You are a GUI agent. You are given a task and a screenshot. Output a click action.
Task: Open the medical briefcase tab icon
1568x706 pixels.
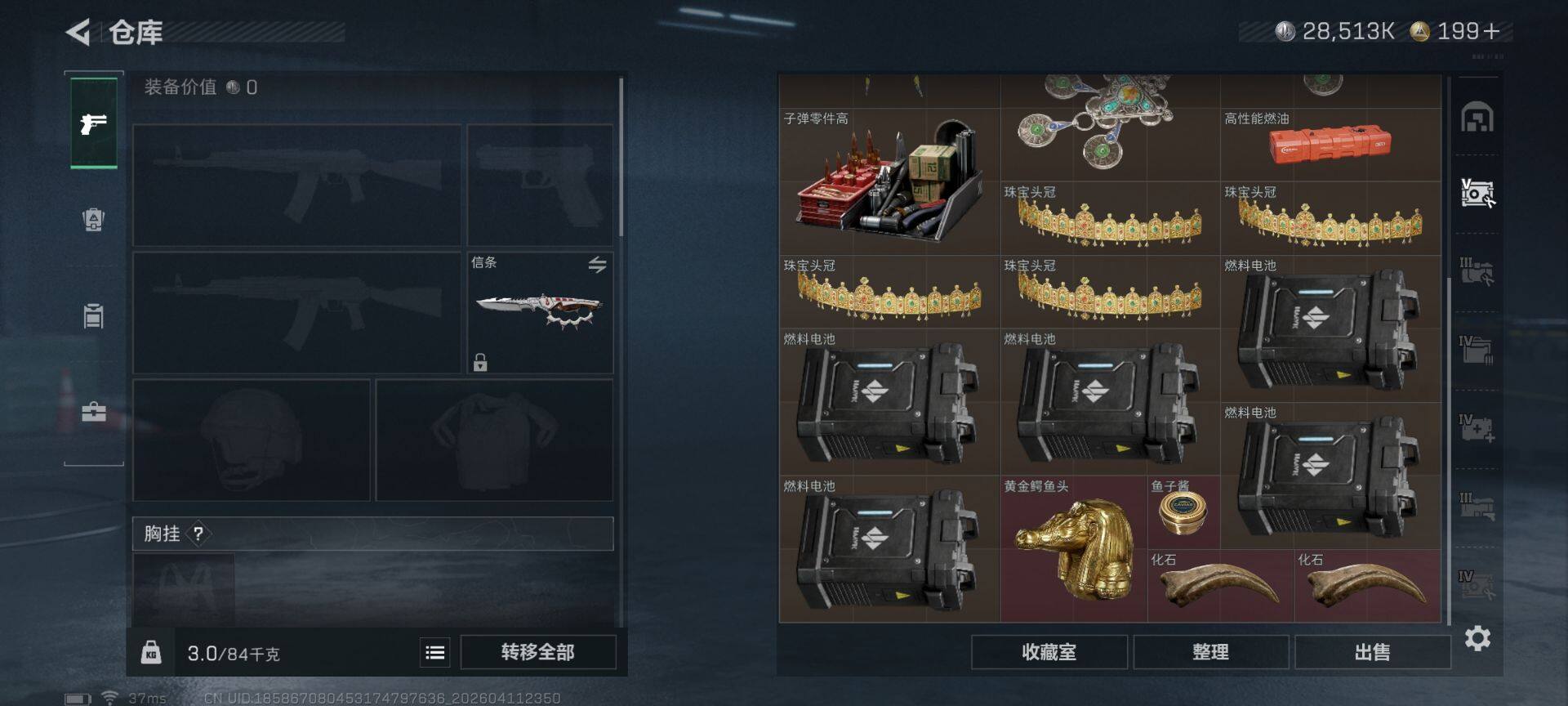pyautogui.click(x=94, y=411)
